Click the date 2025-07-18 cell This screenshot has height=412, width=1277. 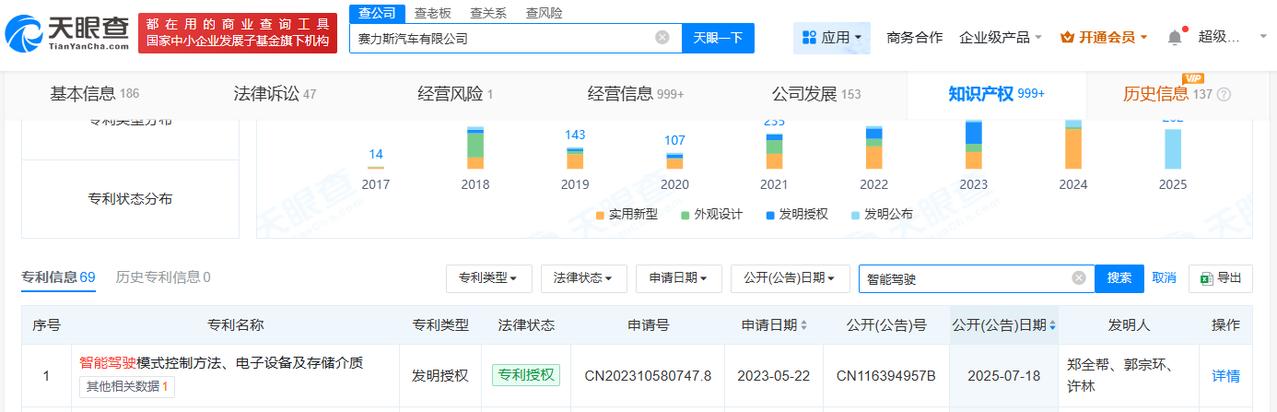1004,376
